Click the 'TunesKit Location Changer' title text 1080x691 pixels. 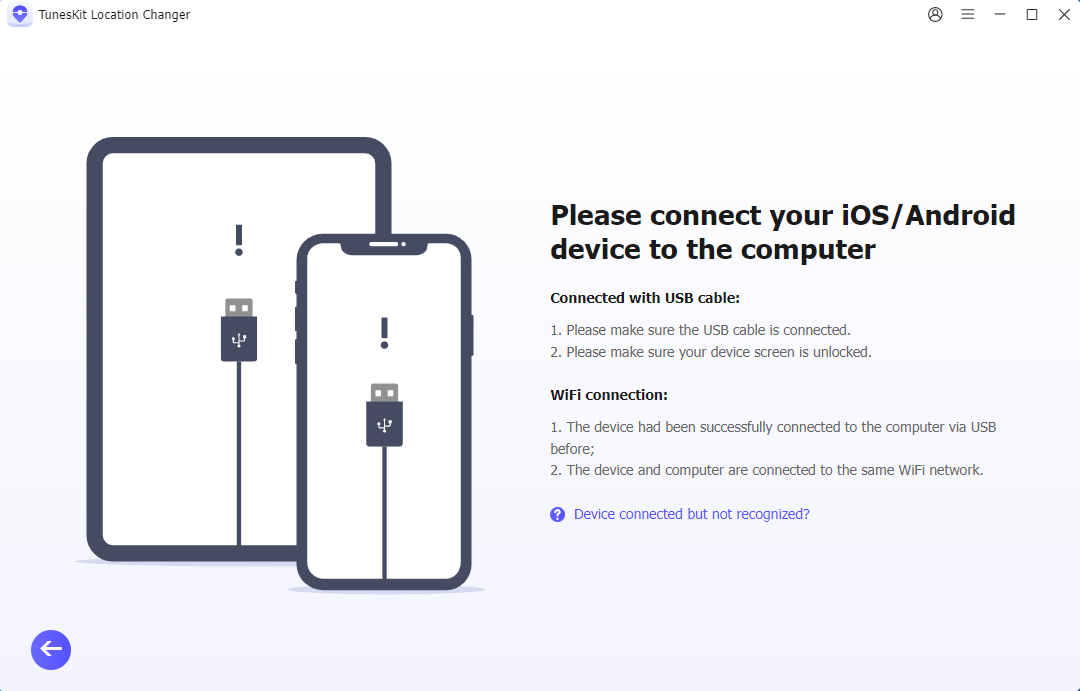click(113, 15)
